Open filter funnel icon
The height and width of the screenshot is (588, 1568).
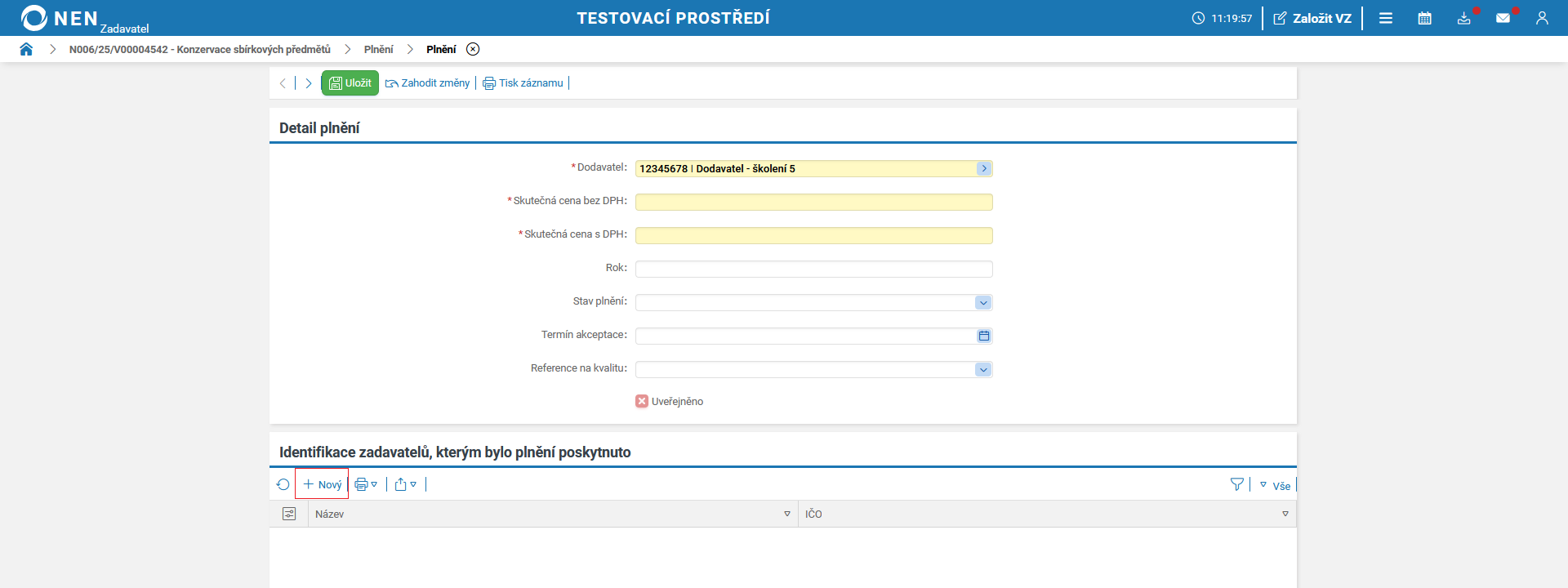pos(1237,484)
